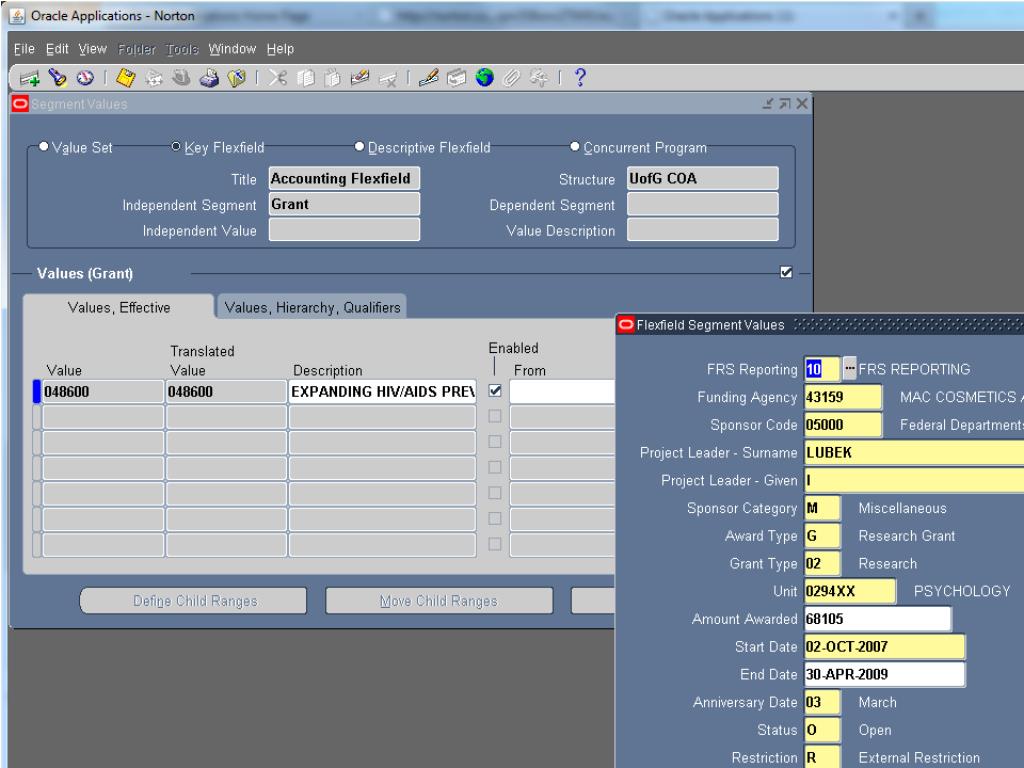
Task: Click the Edit Field pencil icon
Action: pos(428,78)
